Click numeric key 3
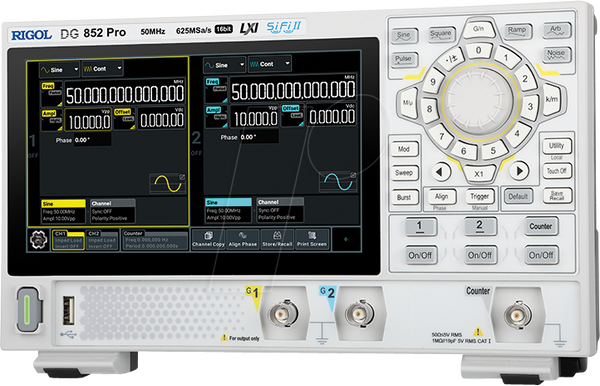The width and height of the screenshot is (600, 386). [530, 106]
